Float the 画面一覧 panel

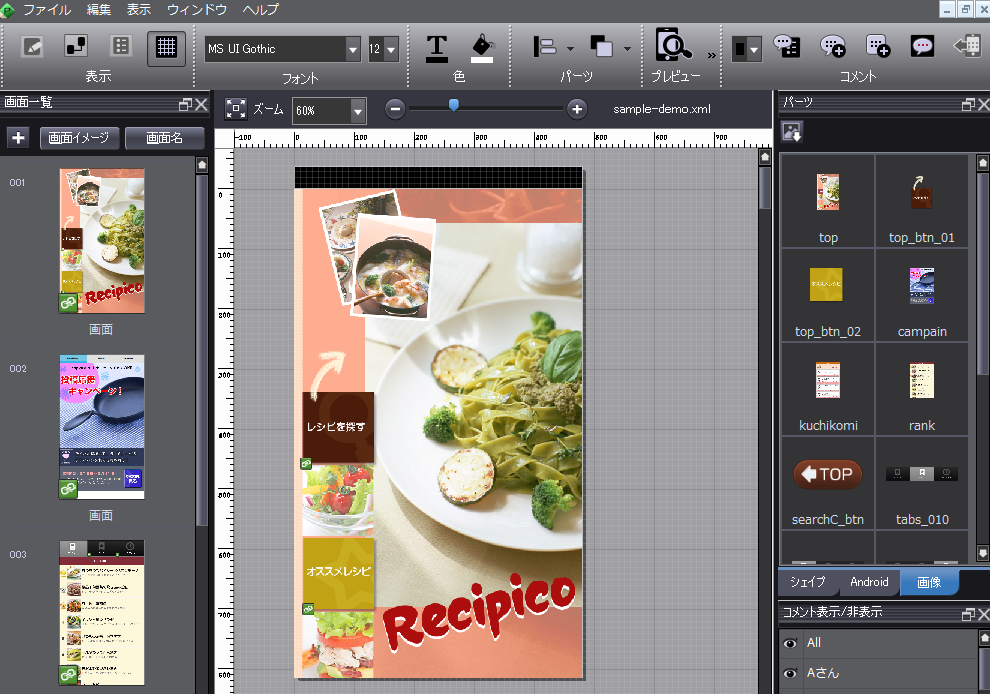pos(186,104)
